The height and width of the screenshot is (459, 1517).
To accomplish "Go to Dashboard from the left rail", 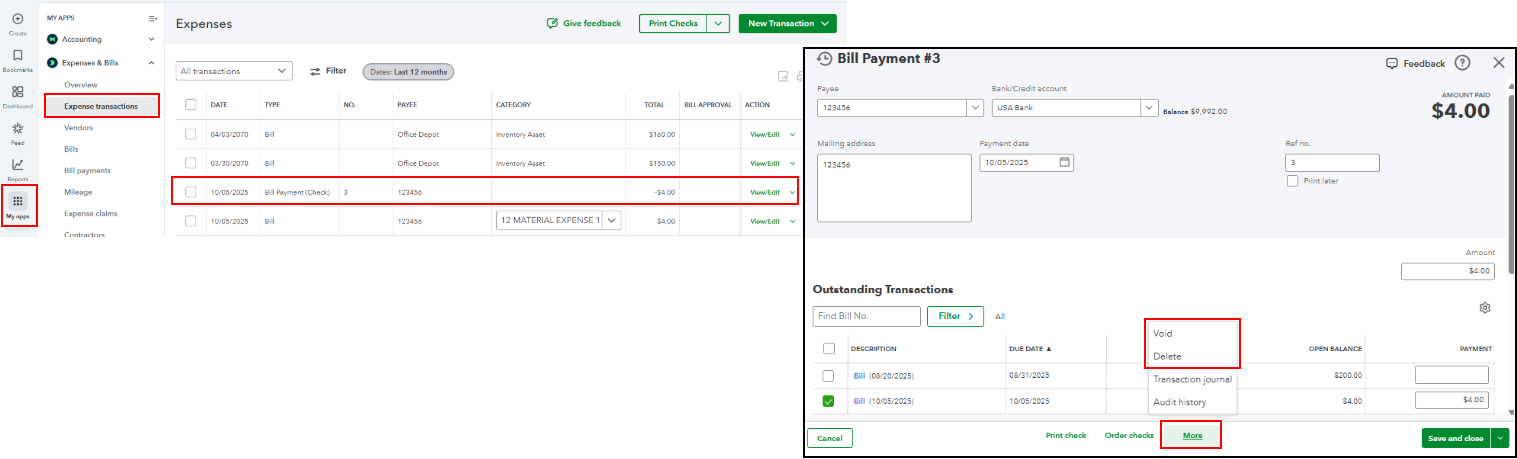I will point(18,91).
